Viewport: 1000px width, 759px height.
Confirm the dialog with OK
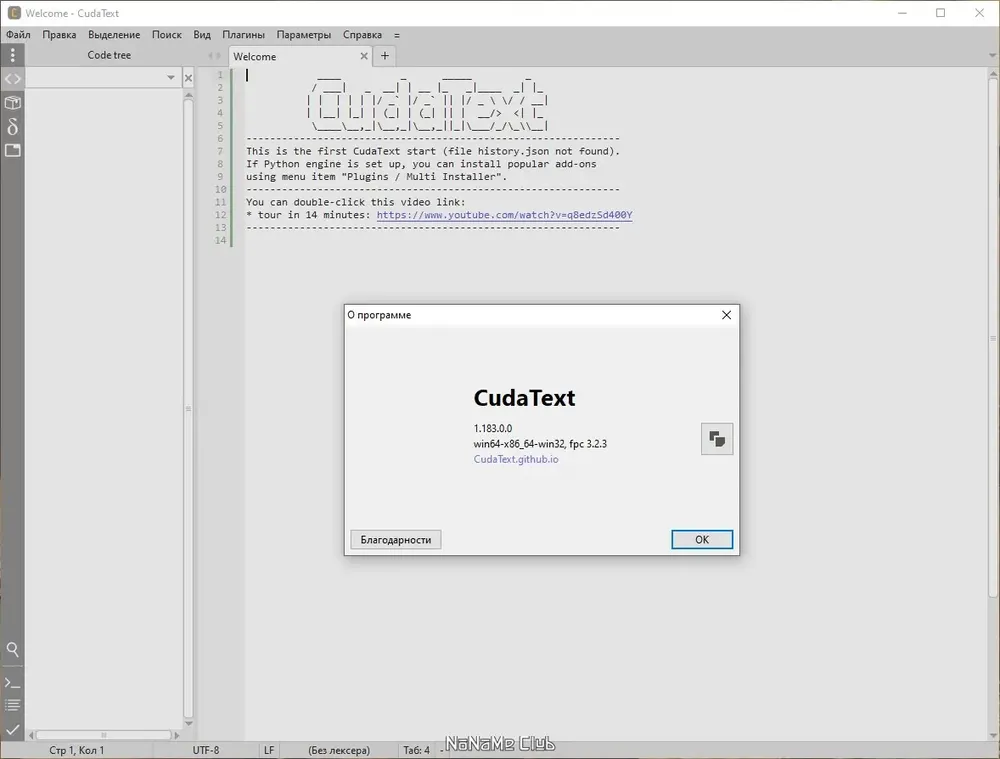point(702,540)
